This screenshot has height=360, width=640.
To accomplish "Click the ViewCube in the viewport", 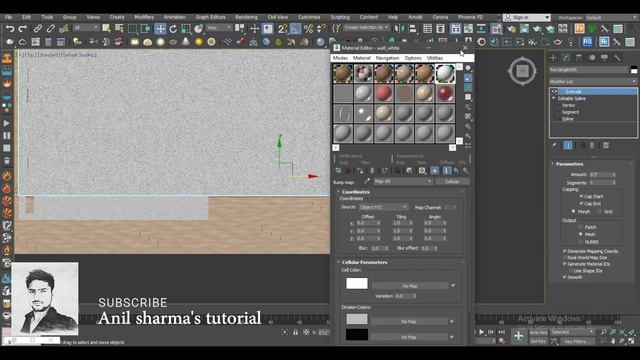I will (522, 71).
